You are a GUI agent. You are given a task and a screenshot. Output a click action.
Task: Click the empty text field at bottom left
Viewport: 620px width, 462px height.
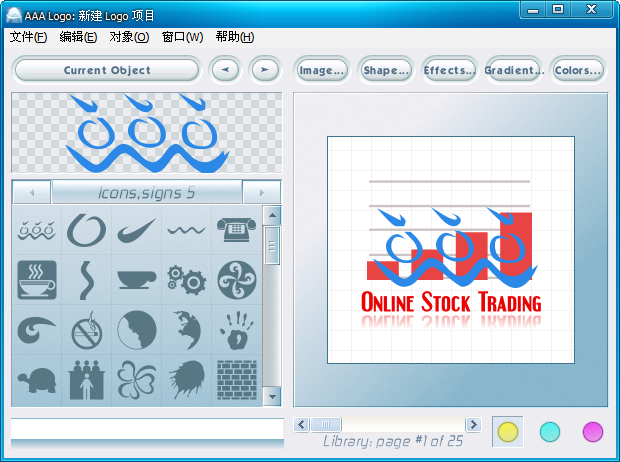(x=147, y=429)
